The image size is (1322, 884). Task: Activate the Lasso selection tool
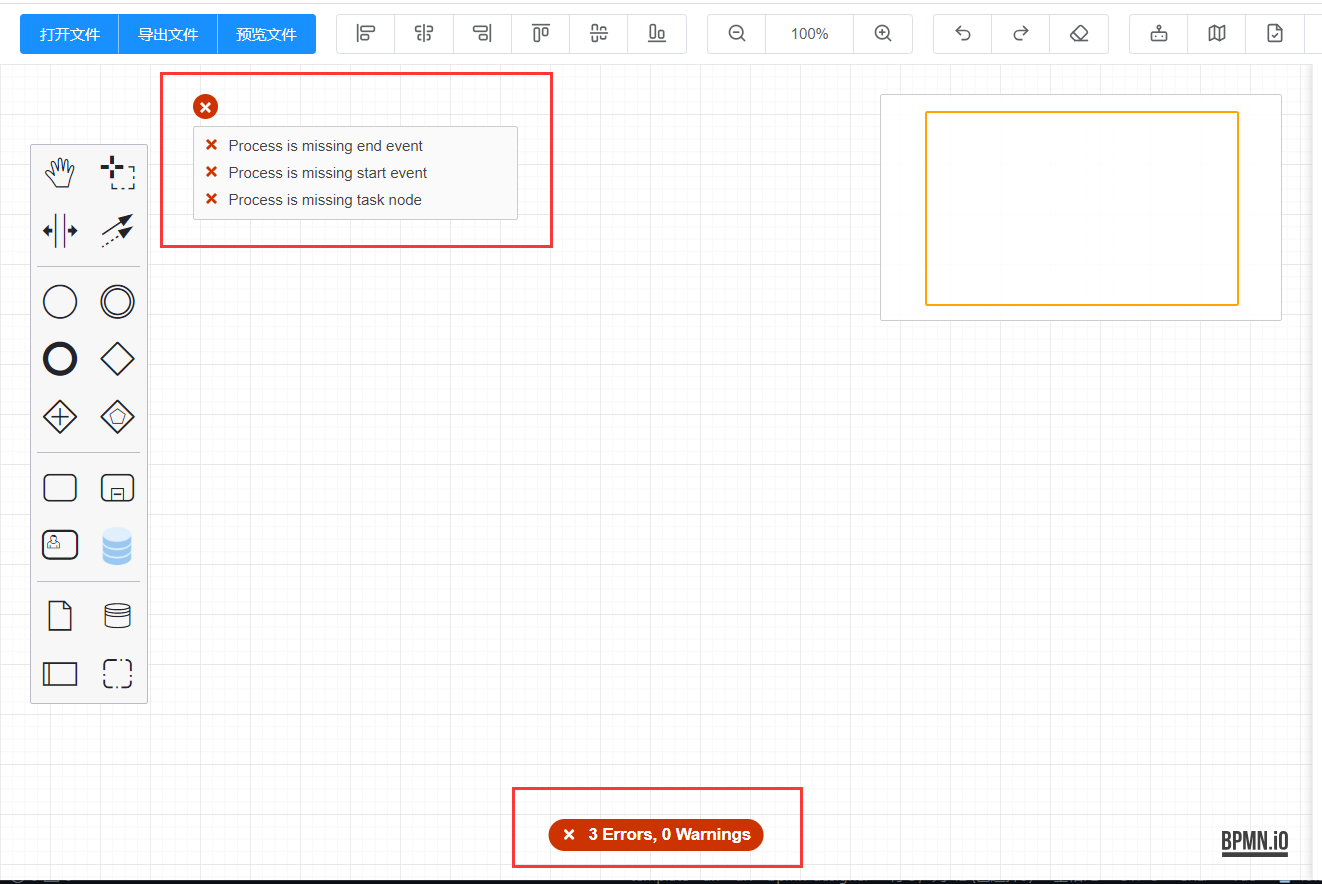click(x=117, y=172)
